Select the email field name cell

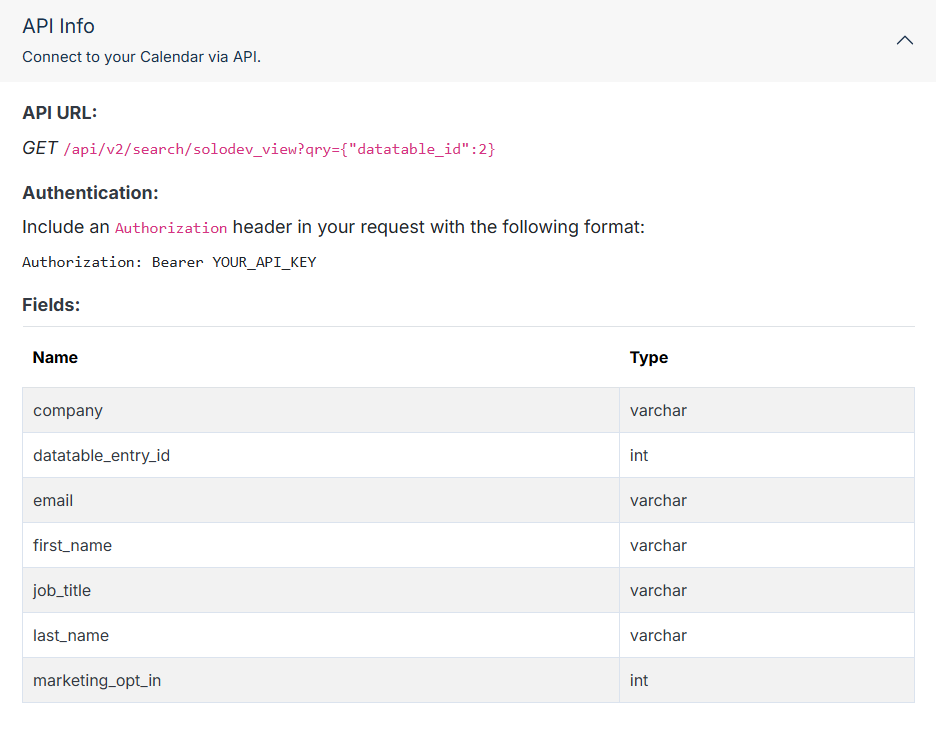pyautogui.click(x=321, y=500)
